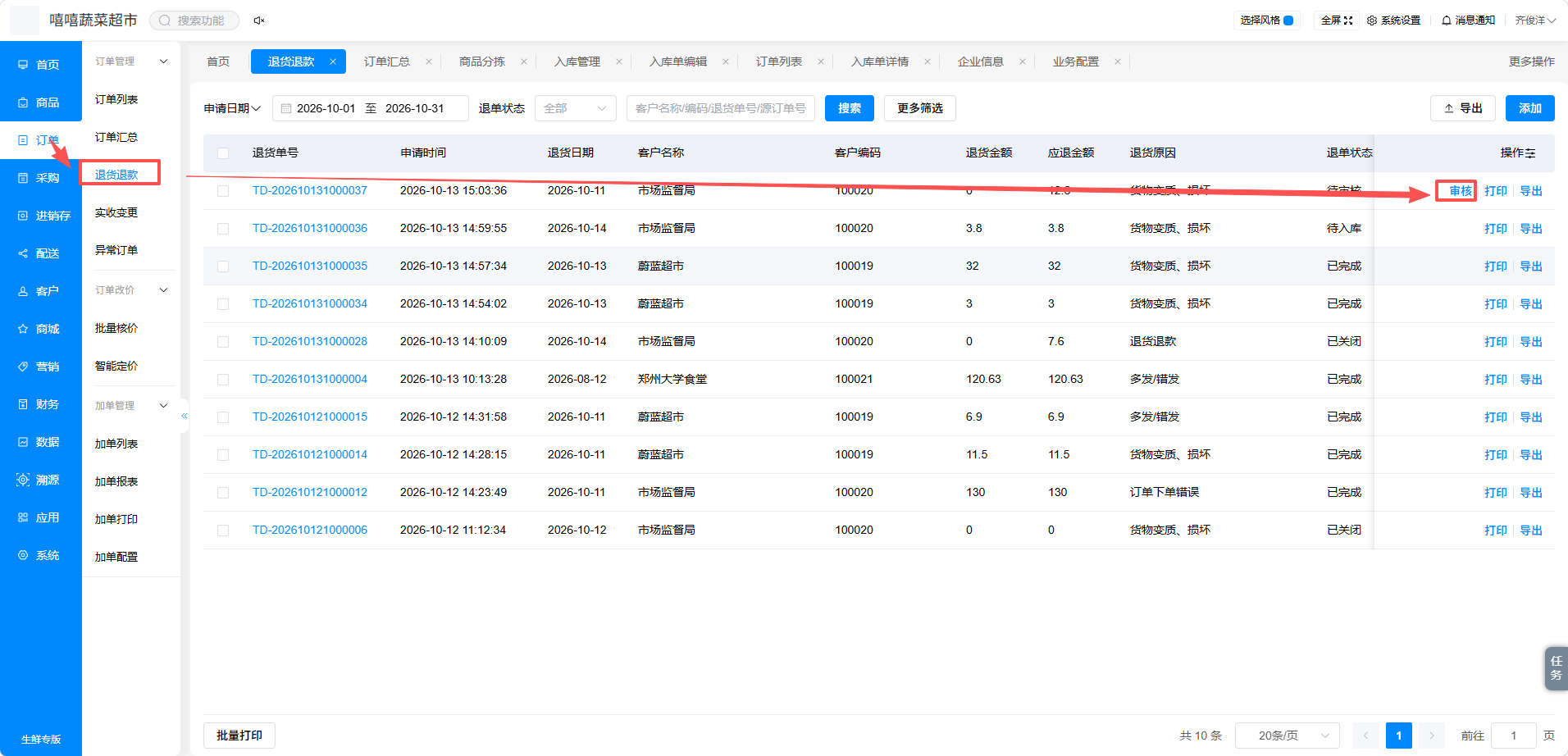The height and width of the screenshot is (756, 1568).
Task: Click the blue 搜索 button
Action: (850, 108)
